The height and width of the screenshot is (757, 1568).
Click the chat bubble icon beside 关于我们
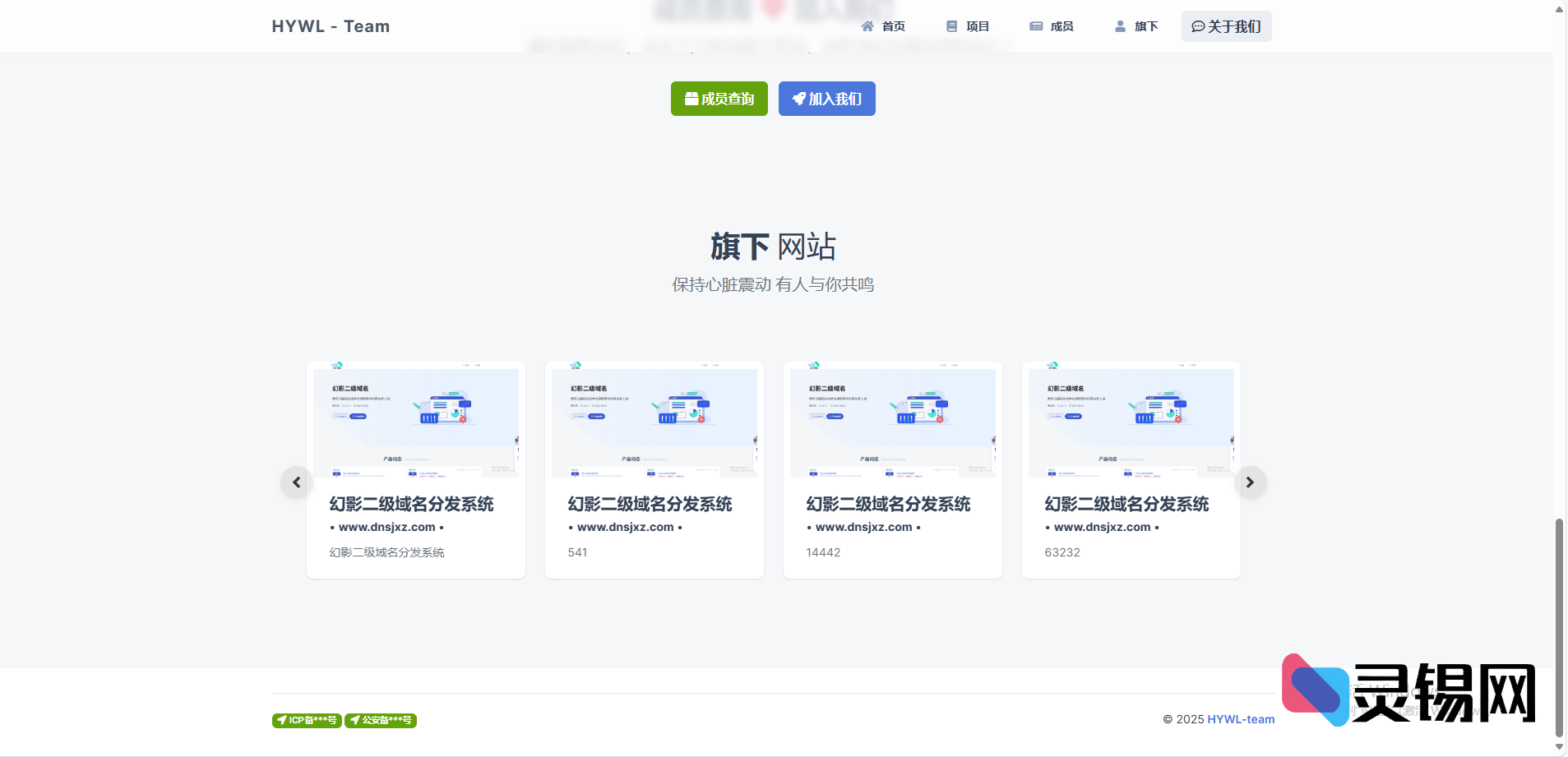(1198, 25)
